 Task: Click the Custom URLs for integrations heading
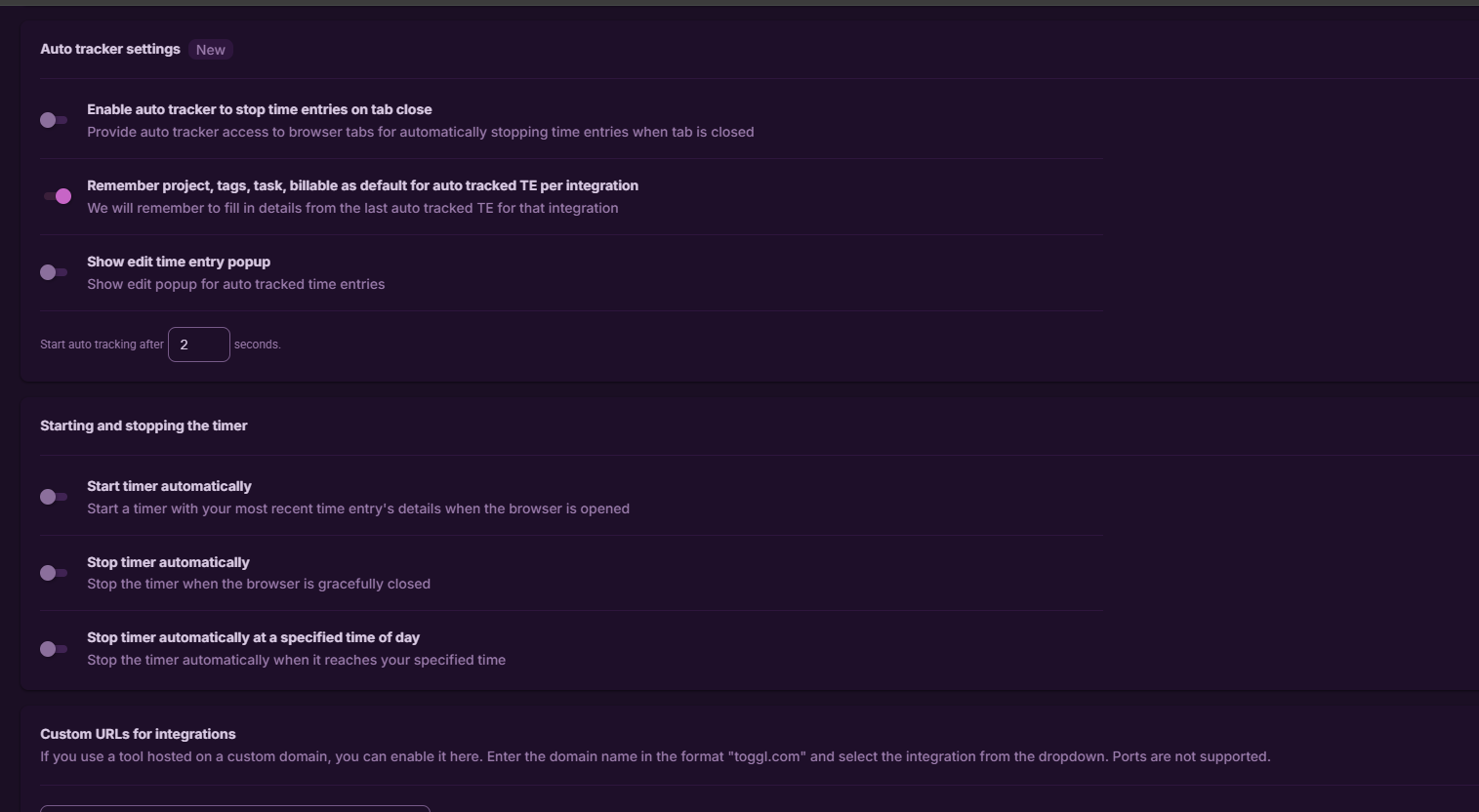[x=138, y=734]
